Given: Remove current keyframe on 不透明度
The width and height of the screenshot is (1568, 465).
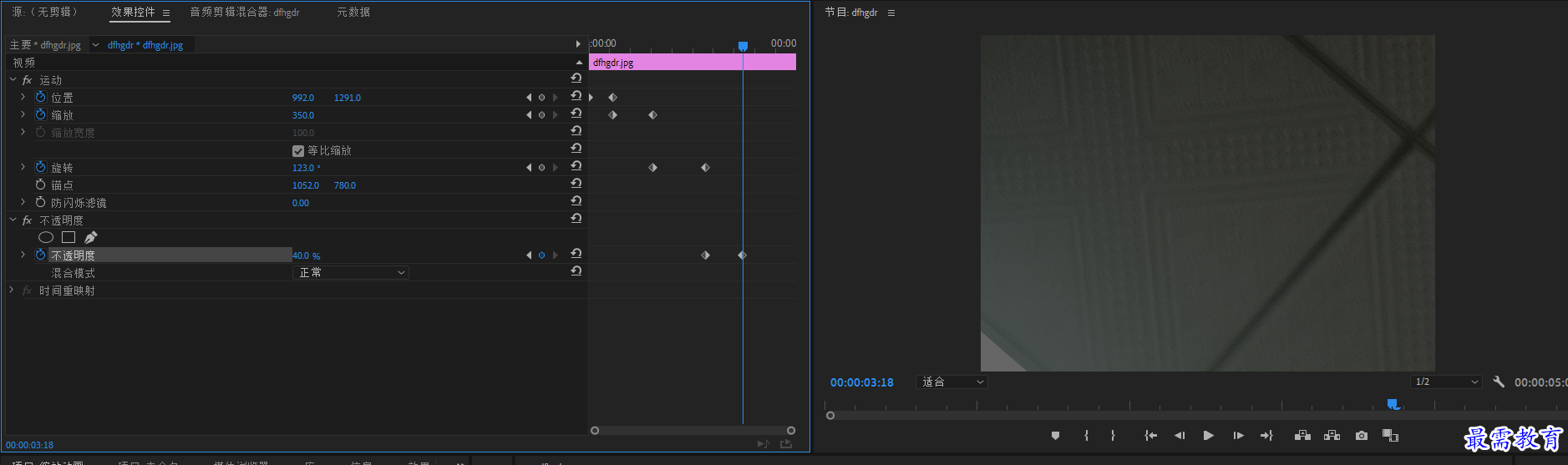Looking at the screenshot, I should point(541,255).
